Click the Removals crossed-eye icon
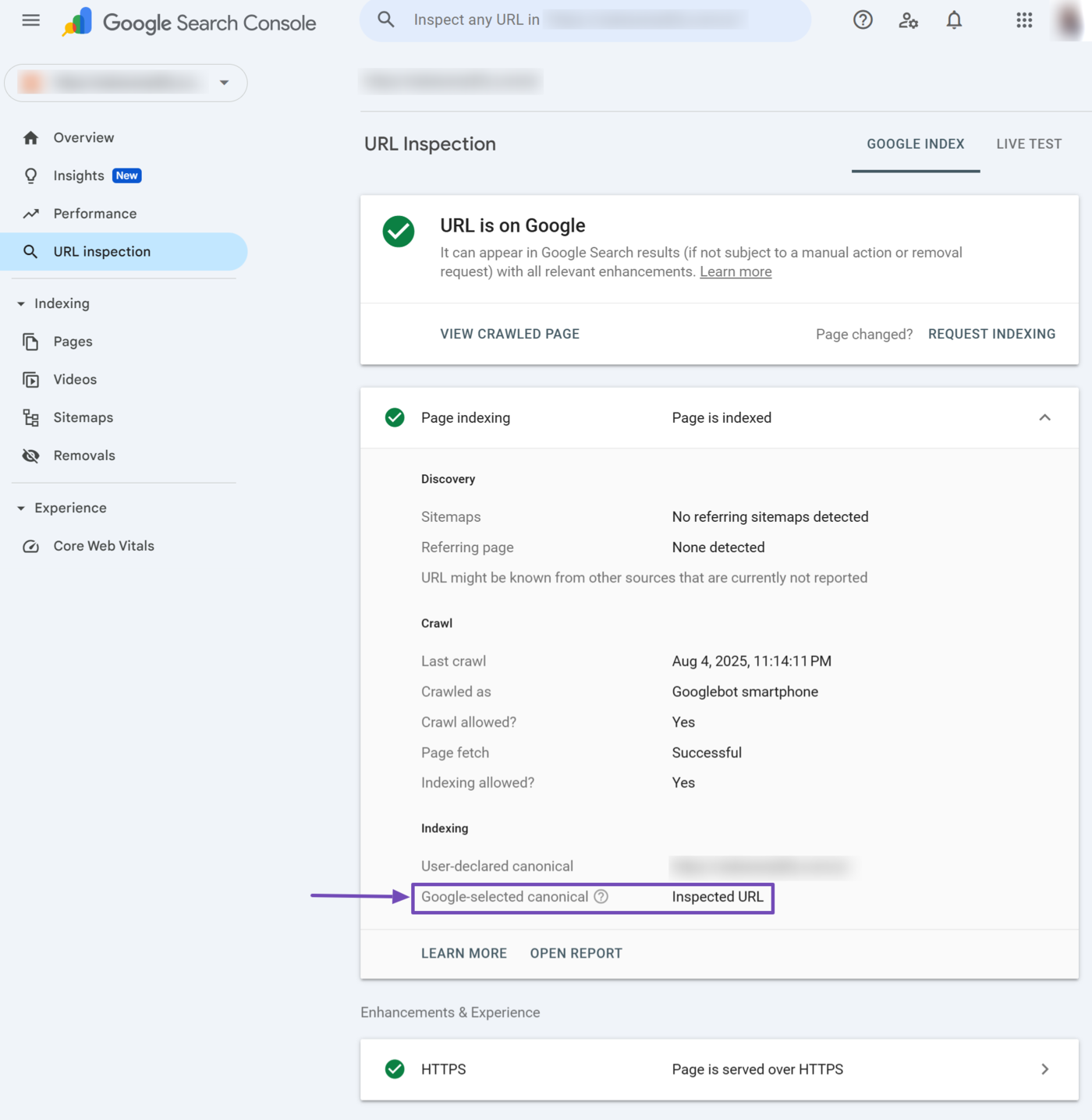The image size is (1092, 1120). (30, 455)
